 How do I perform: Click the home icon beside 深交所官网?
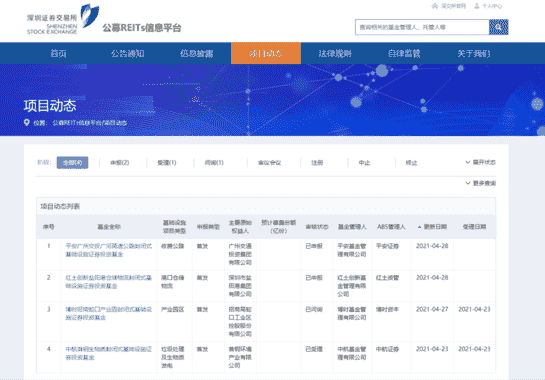pyautogui.click(x=434, y=6)
